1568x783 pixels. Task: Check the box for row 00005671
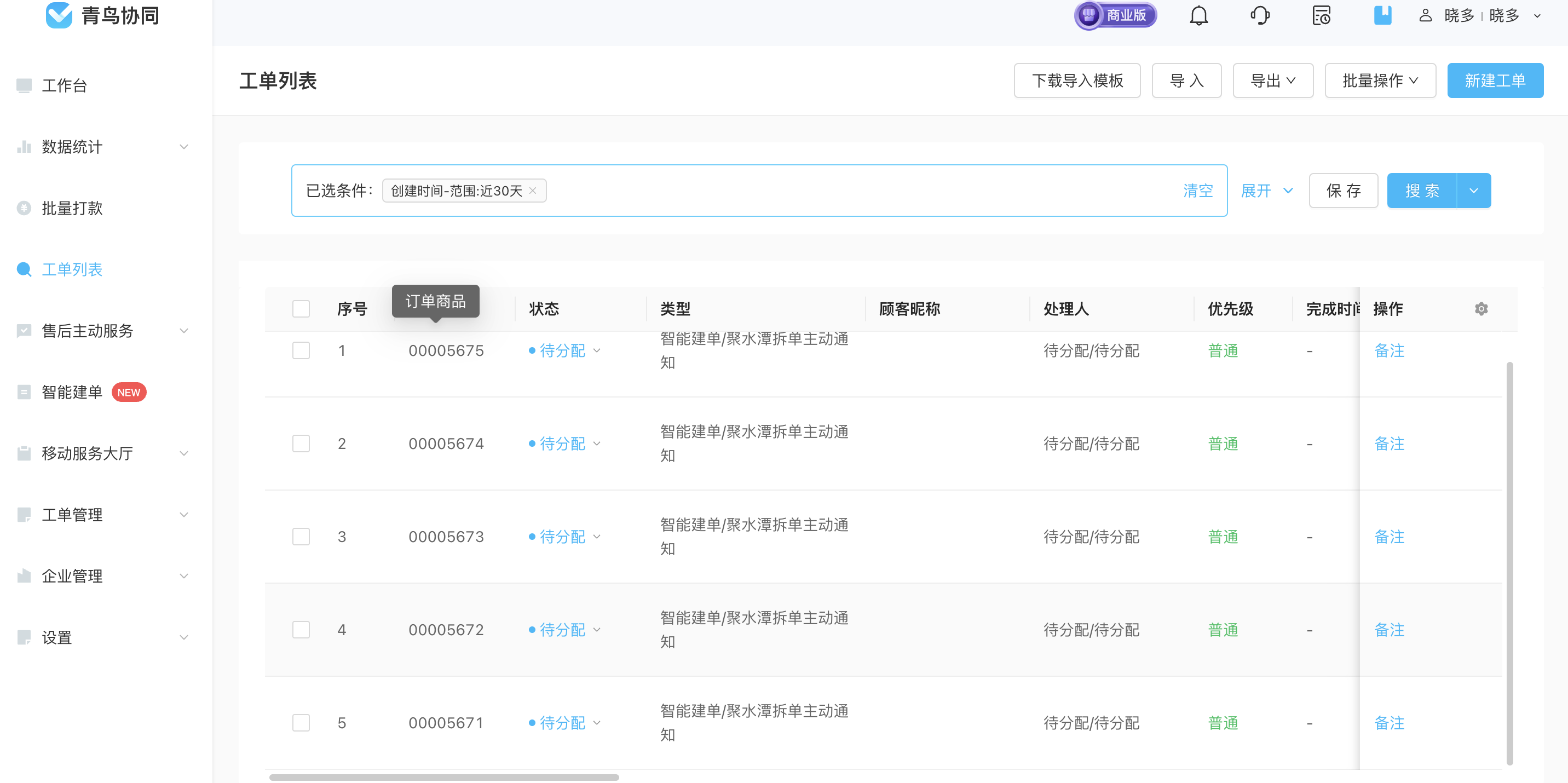[301, 723]
